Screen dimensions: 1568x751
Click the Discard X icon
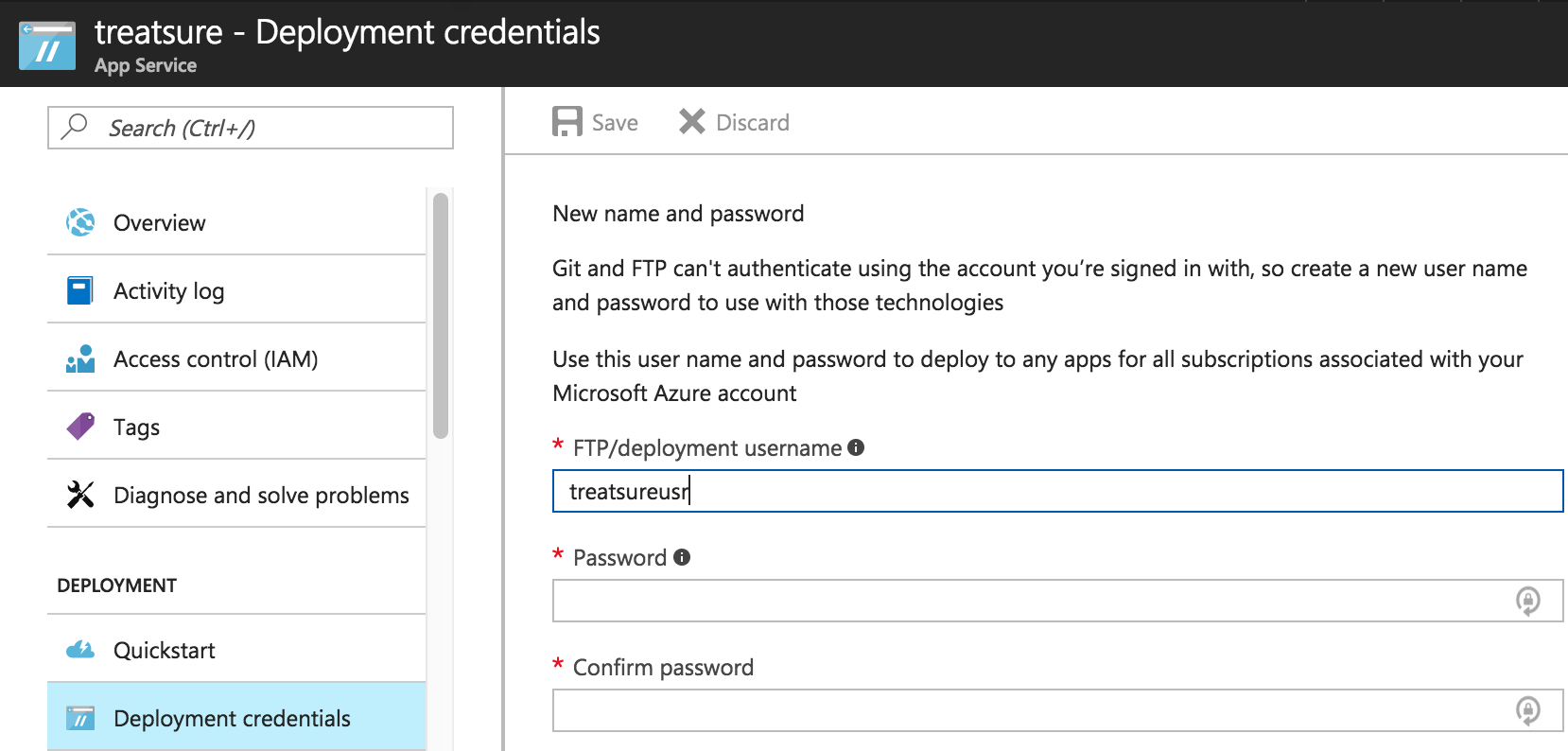pyautogui.click(x=692, y=121)
